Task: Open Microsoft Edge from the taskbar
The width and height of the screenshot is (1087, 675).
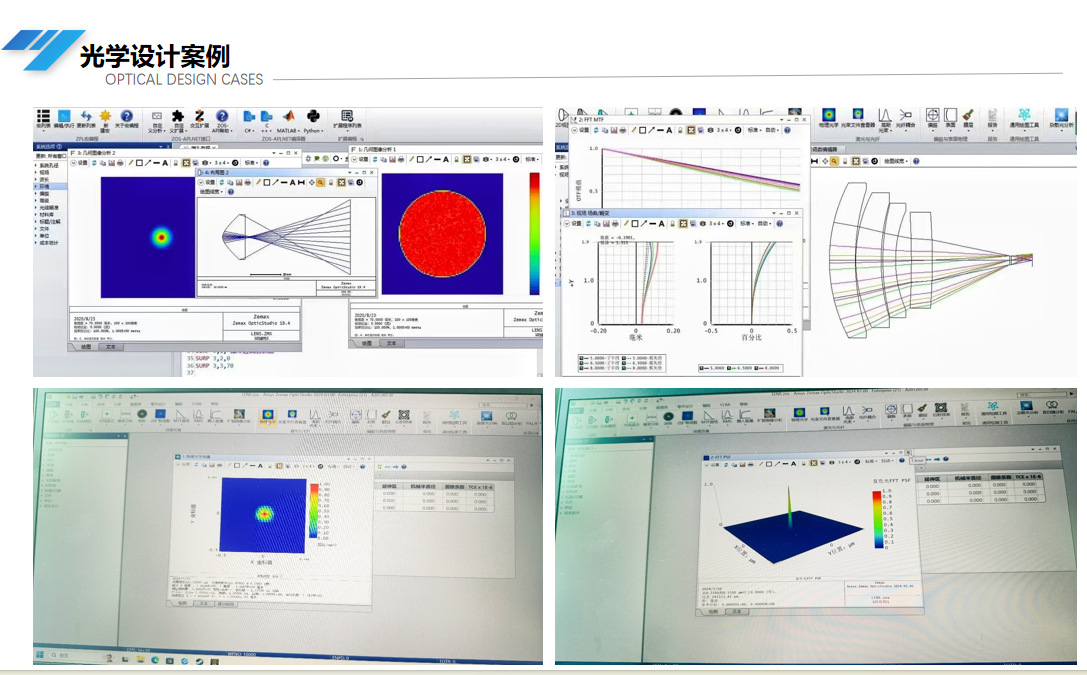Action: (155, 659)
